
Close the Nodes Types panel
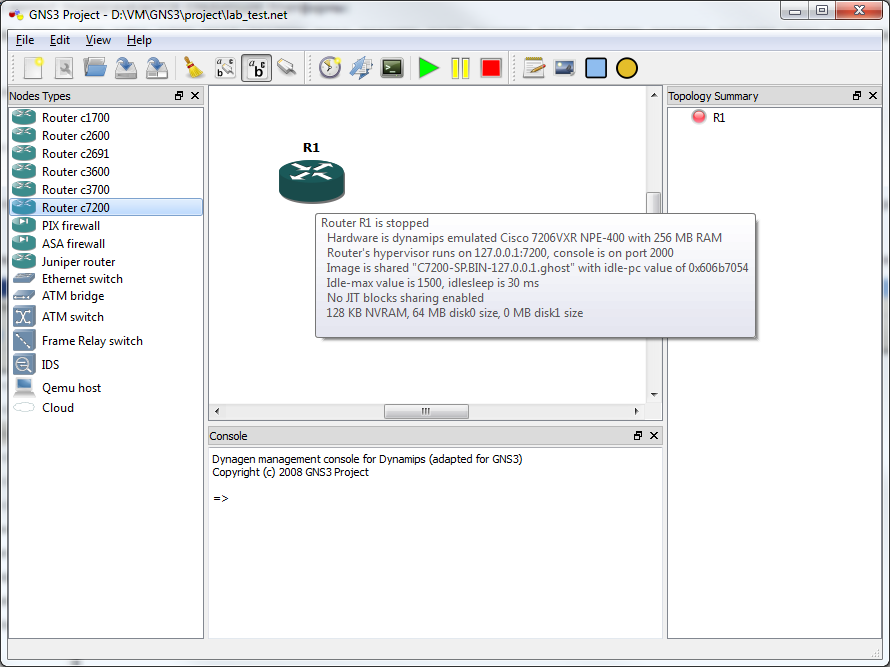click(x=195, y=95)
